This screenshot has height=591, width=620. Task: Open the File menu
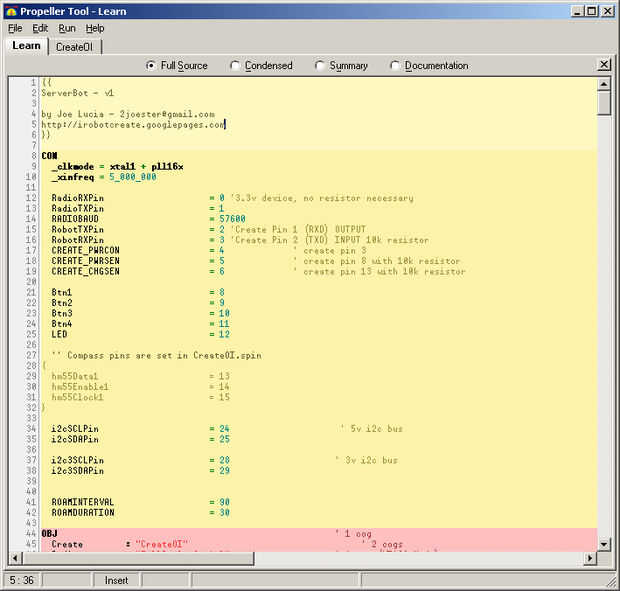pos(15,28)
